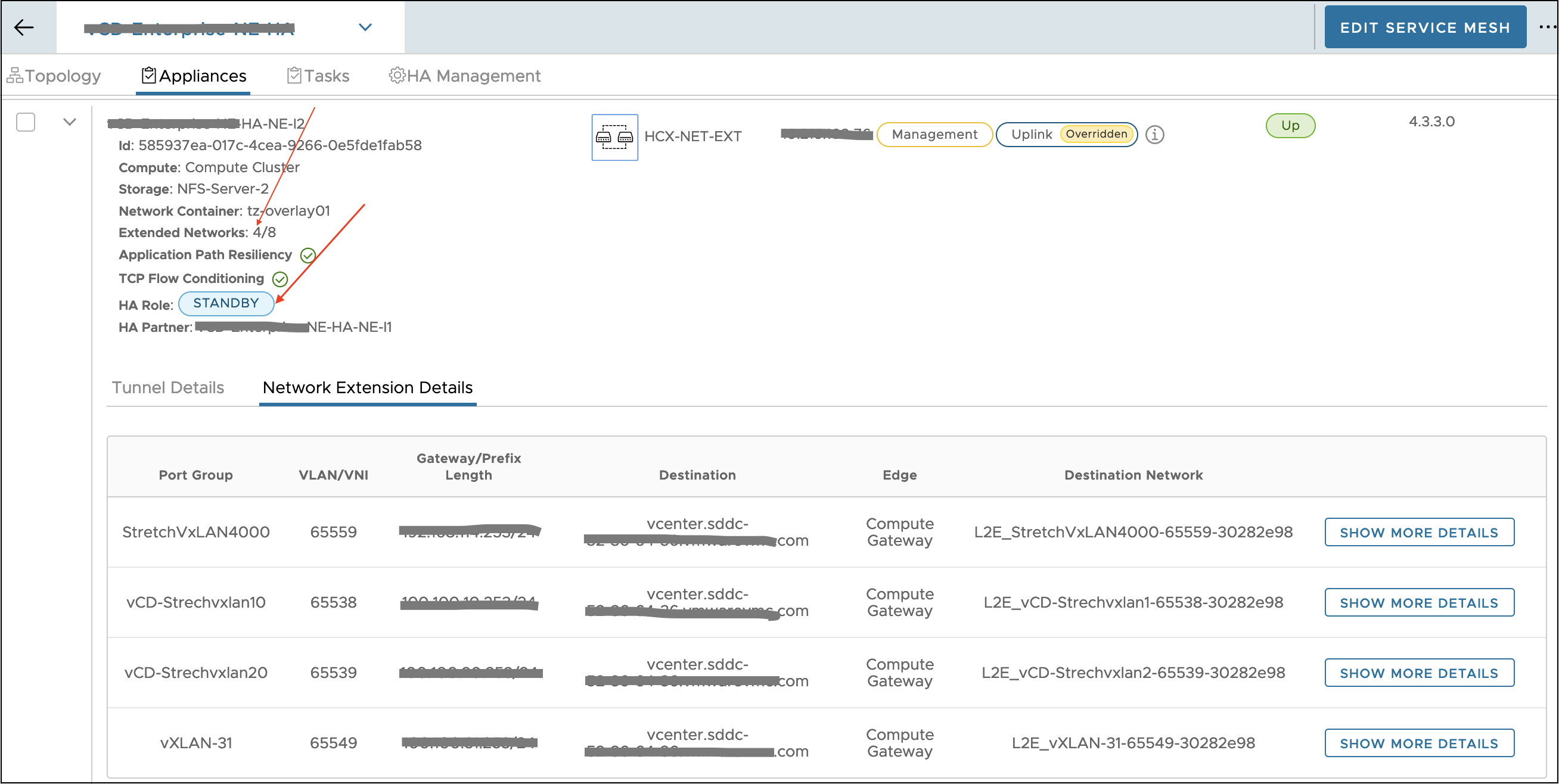Click the Topology tab icon
Screen dimensions: 1559x784
coord(14,76)
